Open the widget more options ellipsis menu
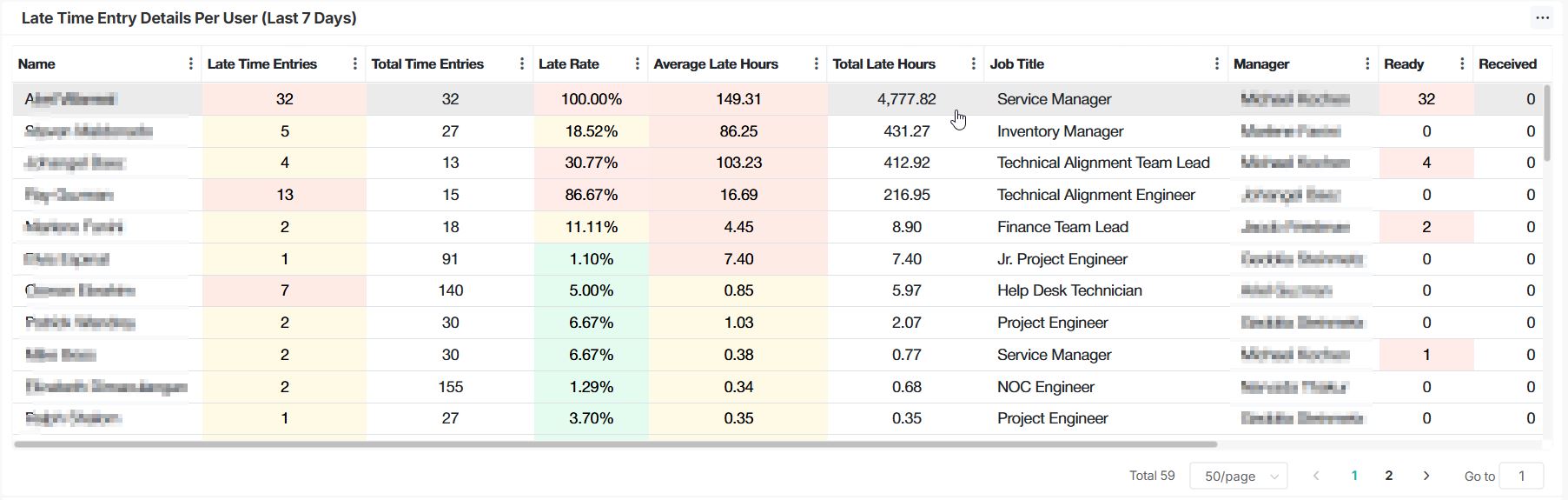Viewport: 1568px width, 500px height. (x=1542, y=18)
